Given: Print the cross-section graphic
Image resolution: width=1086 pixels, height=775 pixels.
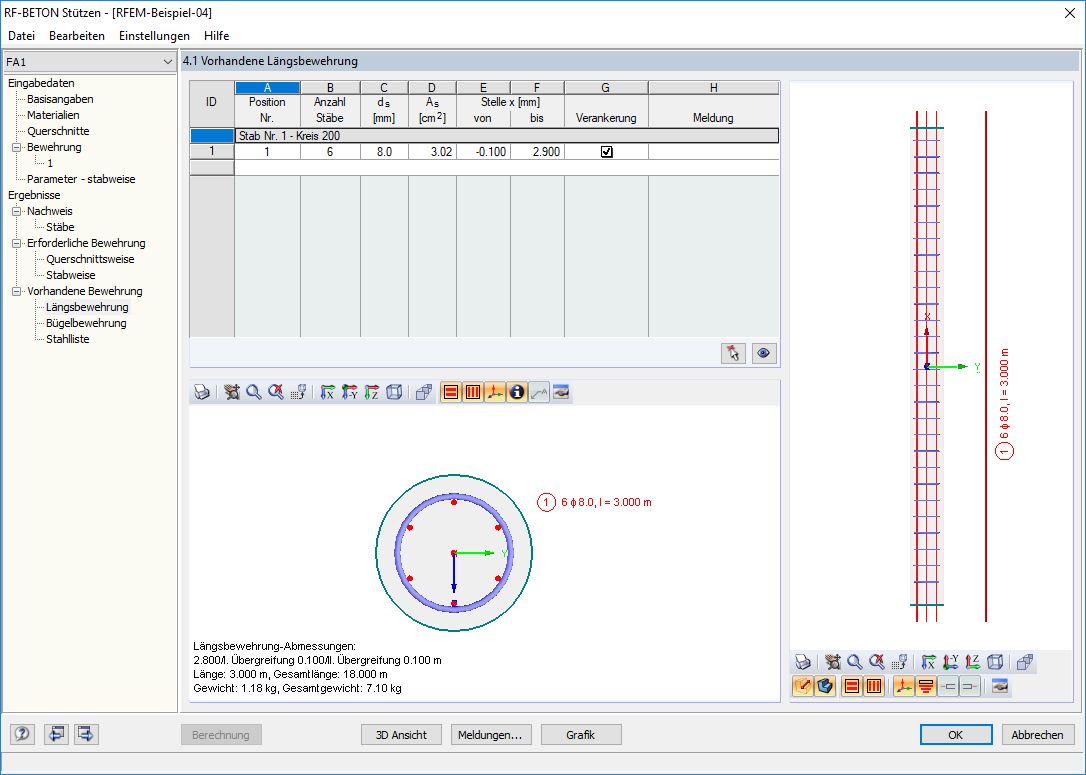Looking at the screenshot, I should 202,393.
